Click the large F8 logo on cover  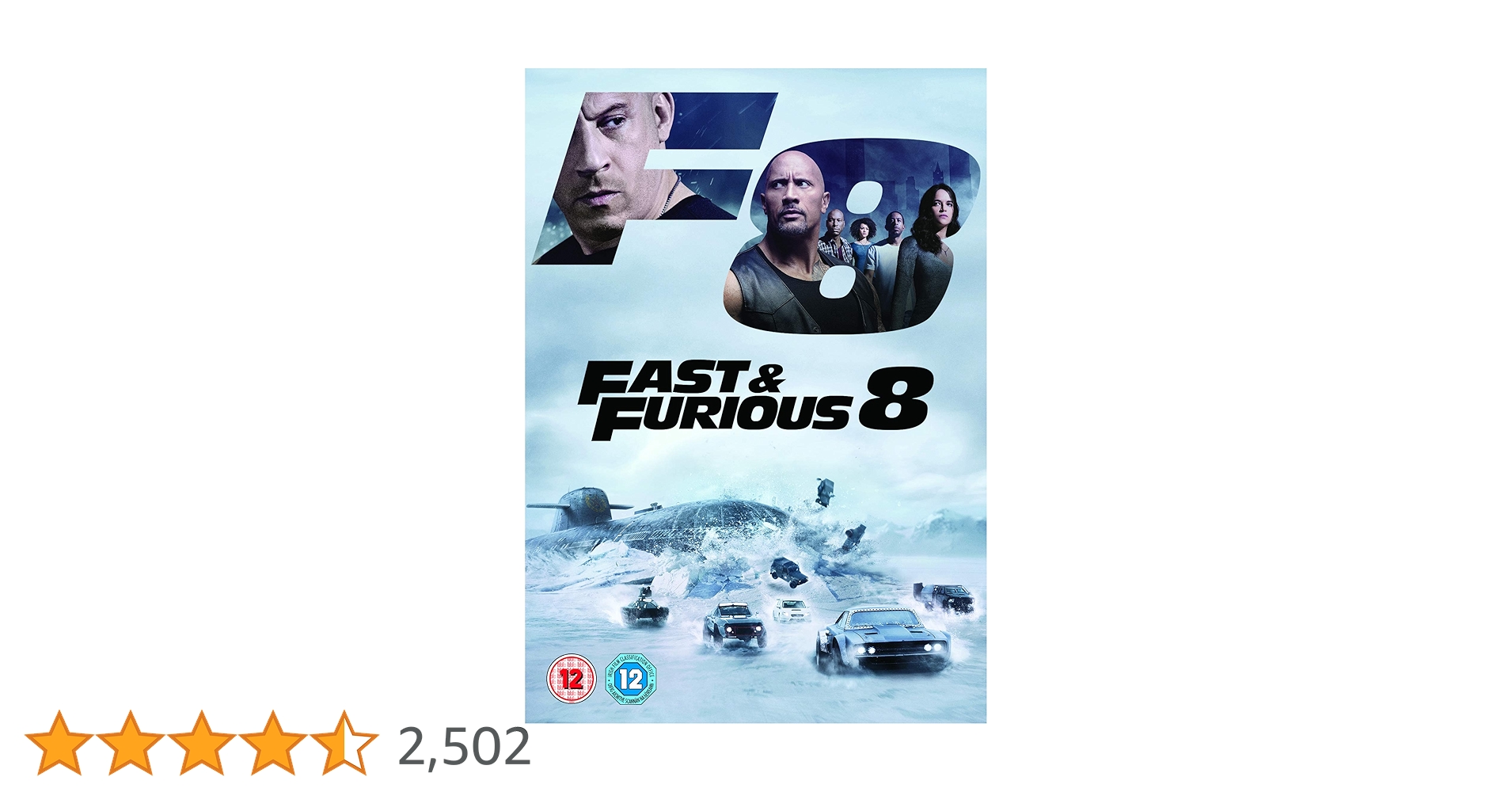coord(756,210)
